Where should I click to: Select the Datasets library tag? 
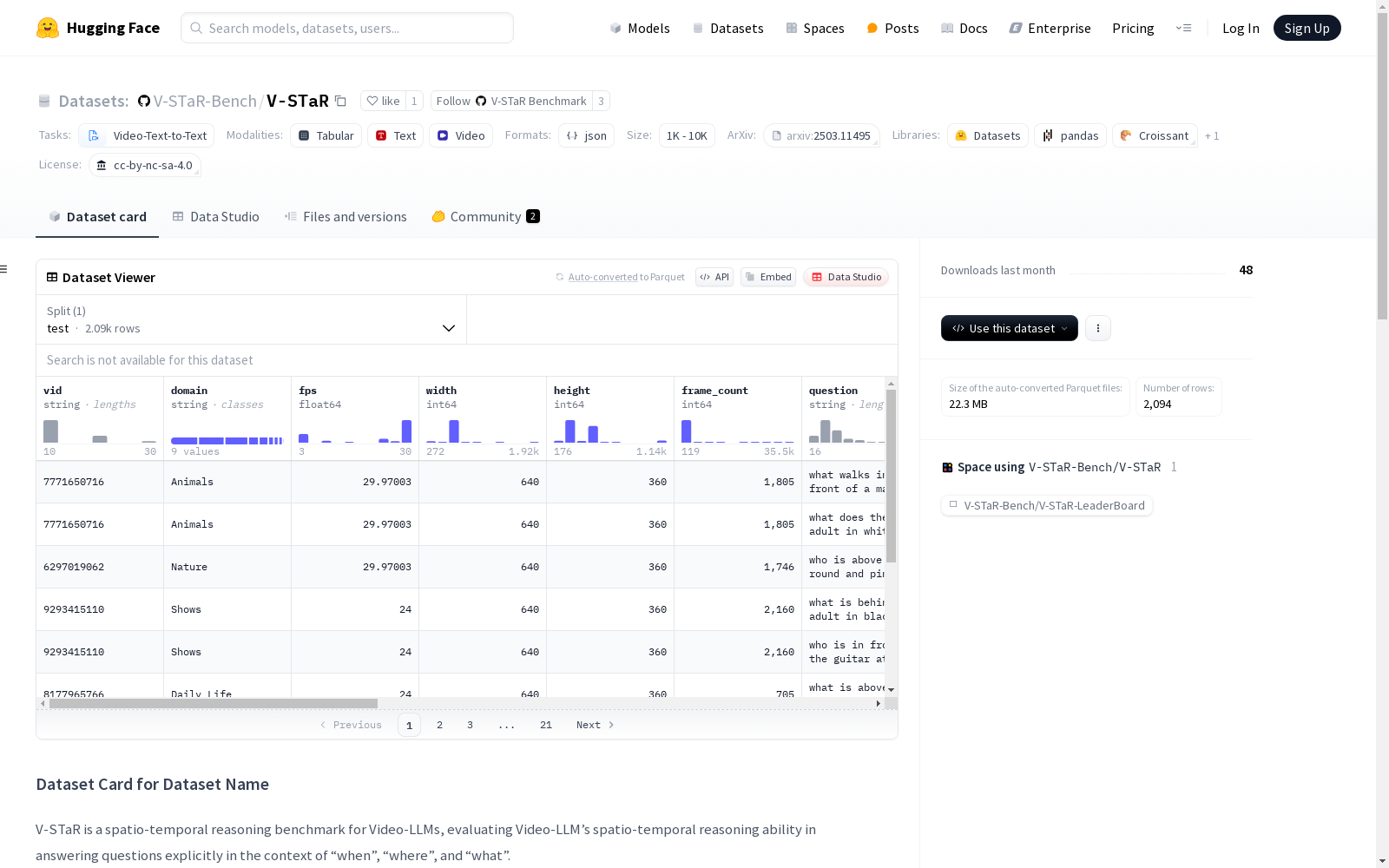988,135
